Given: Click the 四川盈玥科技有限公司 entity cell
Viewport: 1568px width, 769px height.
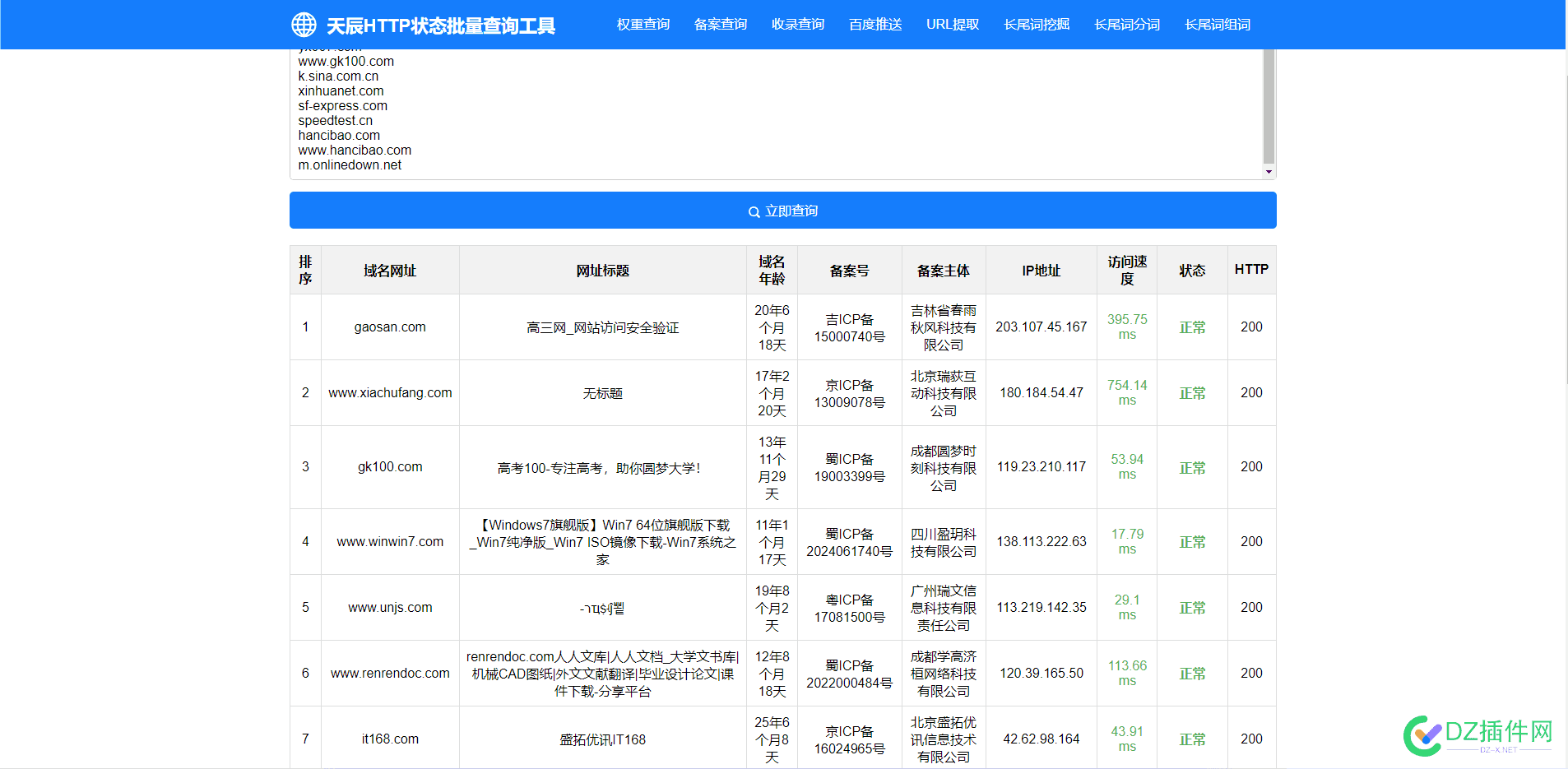Looking at the screenshot, I should [944, 543].
